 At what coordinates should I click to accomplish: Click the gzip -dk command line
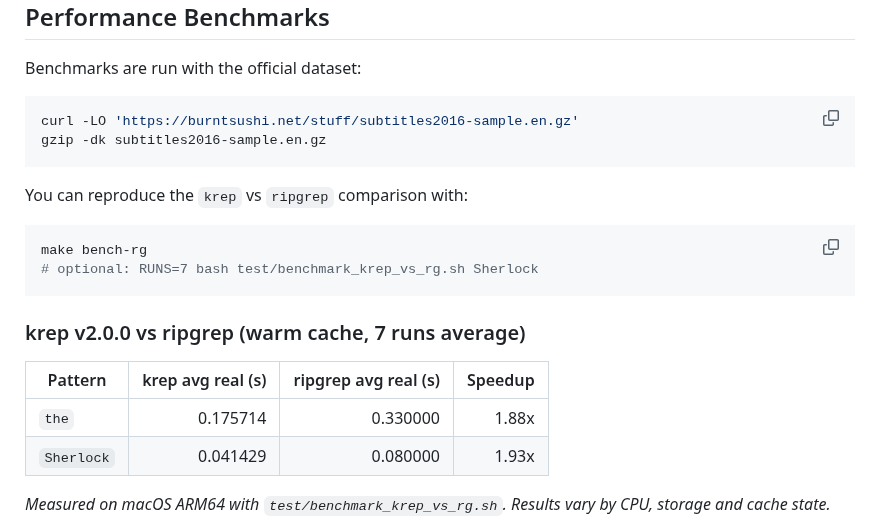[183, 140]
